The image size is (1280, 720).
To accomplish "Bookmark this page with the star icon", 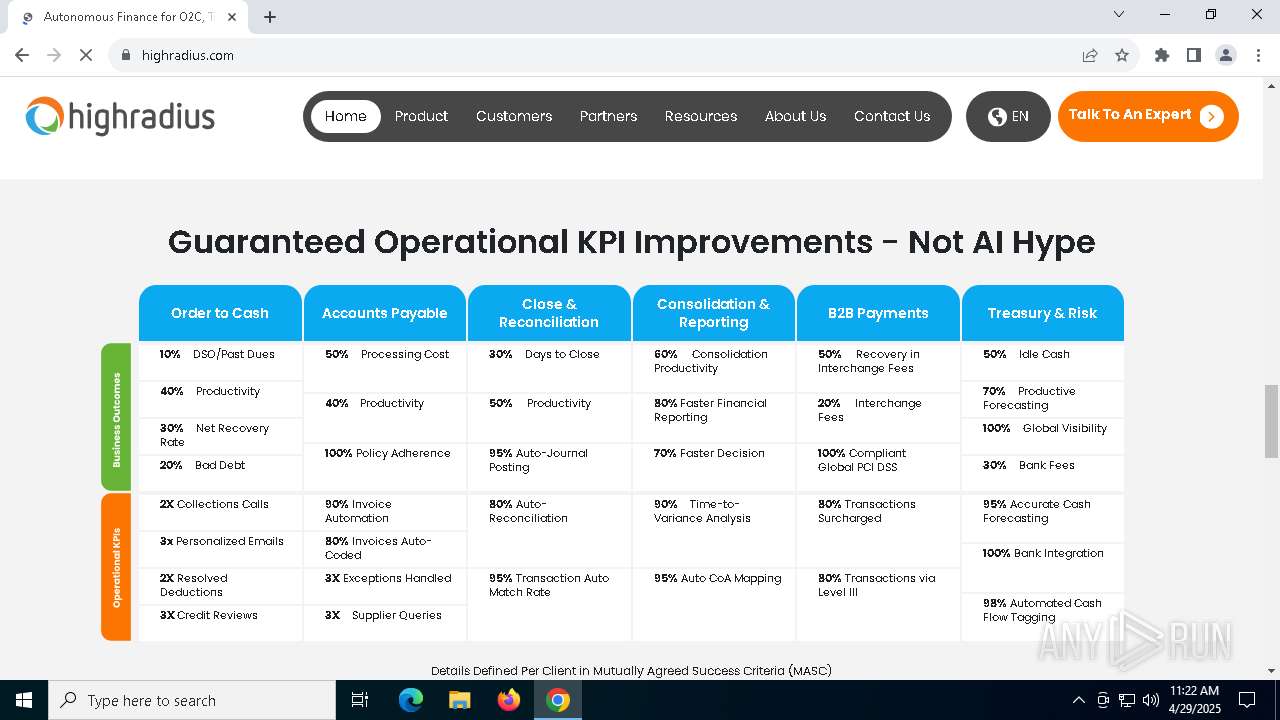I will pos(1122,55).
